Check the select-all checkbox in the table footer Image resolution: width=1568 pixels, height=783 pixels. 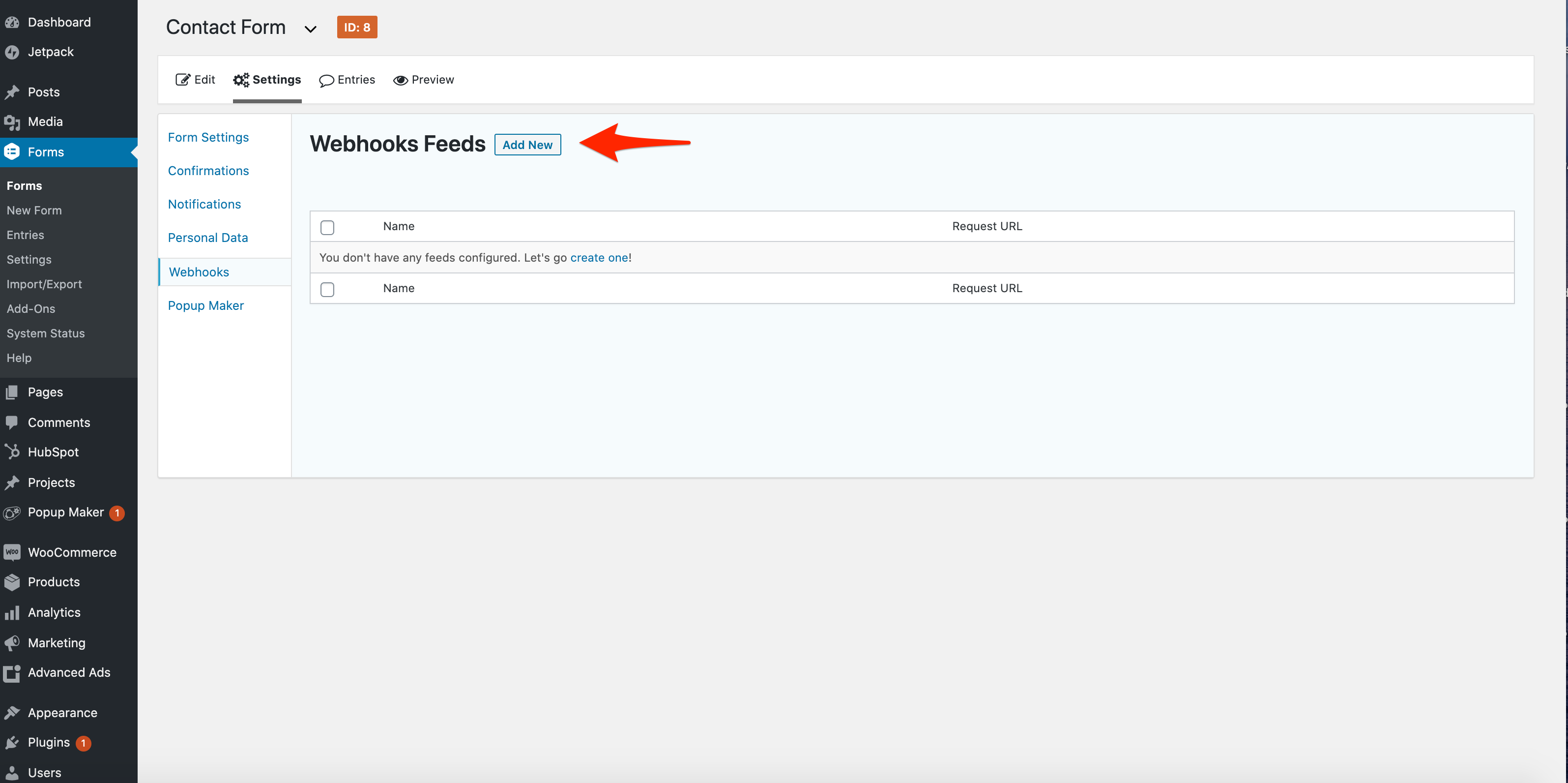click(x=327, y=289)
